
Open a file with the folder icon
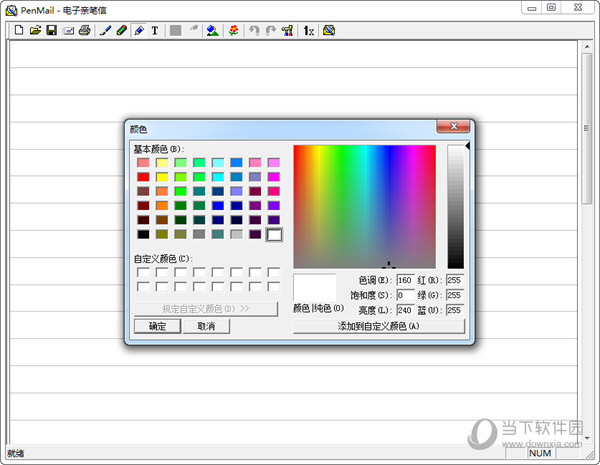35,31
